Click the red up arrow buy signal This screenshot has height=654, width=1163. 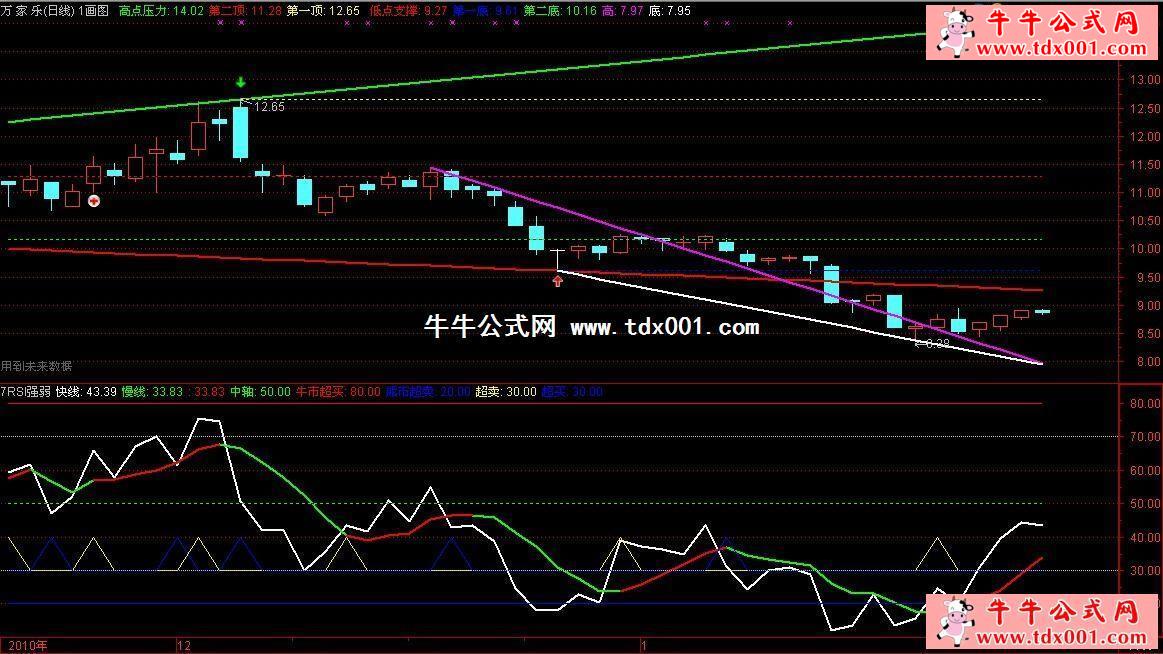click(557, 281)
